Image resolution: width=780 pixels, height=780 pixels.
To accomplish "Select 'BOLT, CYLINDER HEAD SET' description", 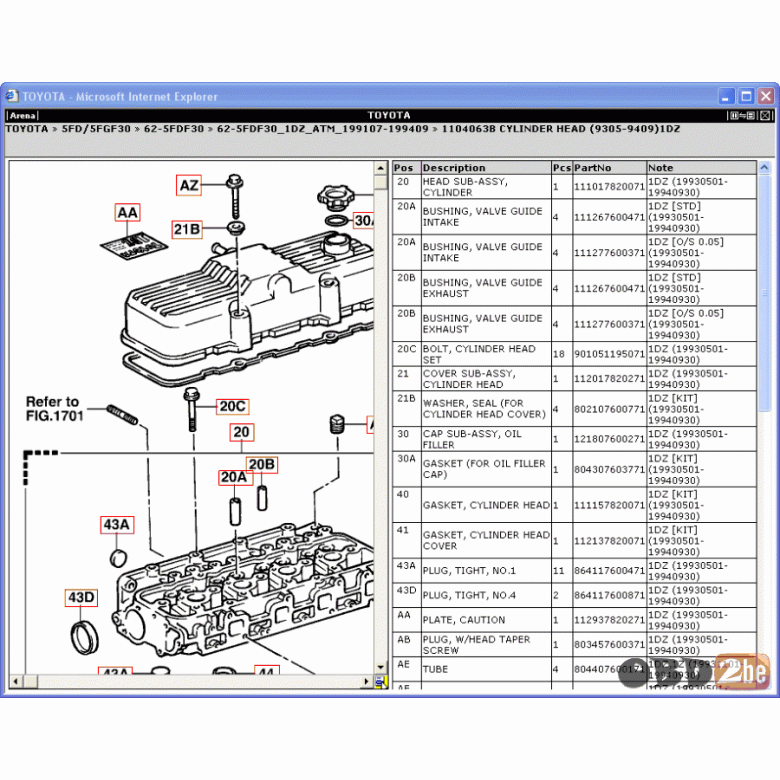I will 479,354.
